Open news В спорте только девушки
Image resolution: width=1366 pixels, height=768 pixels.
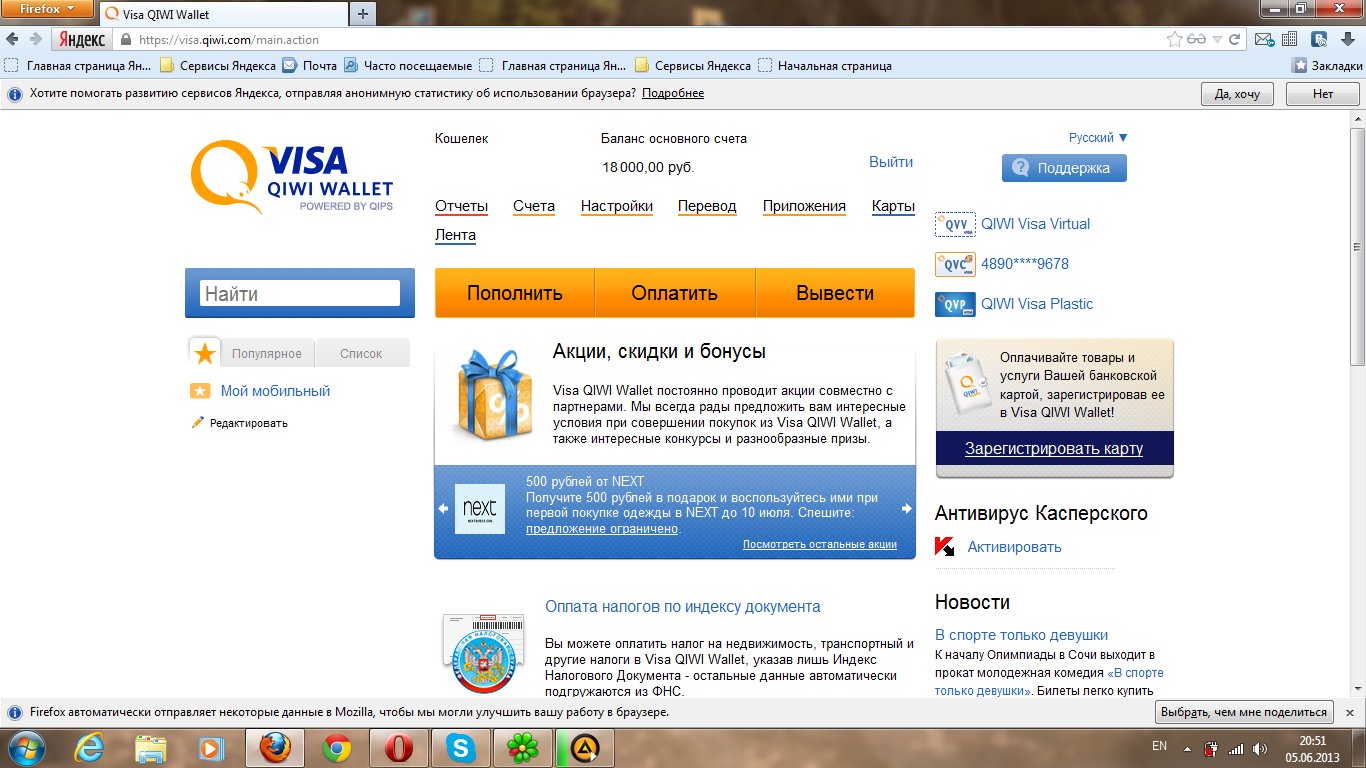click(1021, 635)
